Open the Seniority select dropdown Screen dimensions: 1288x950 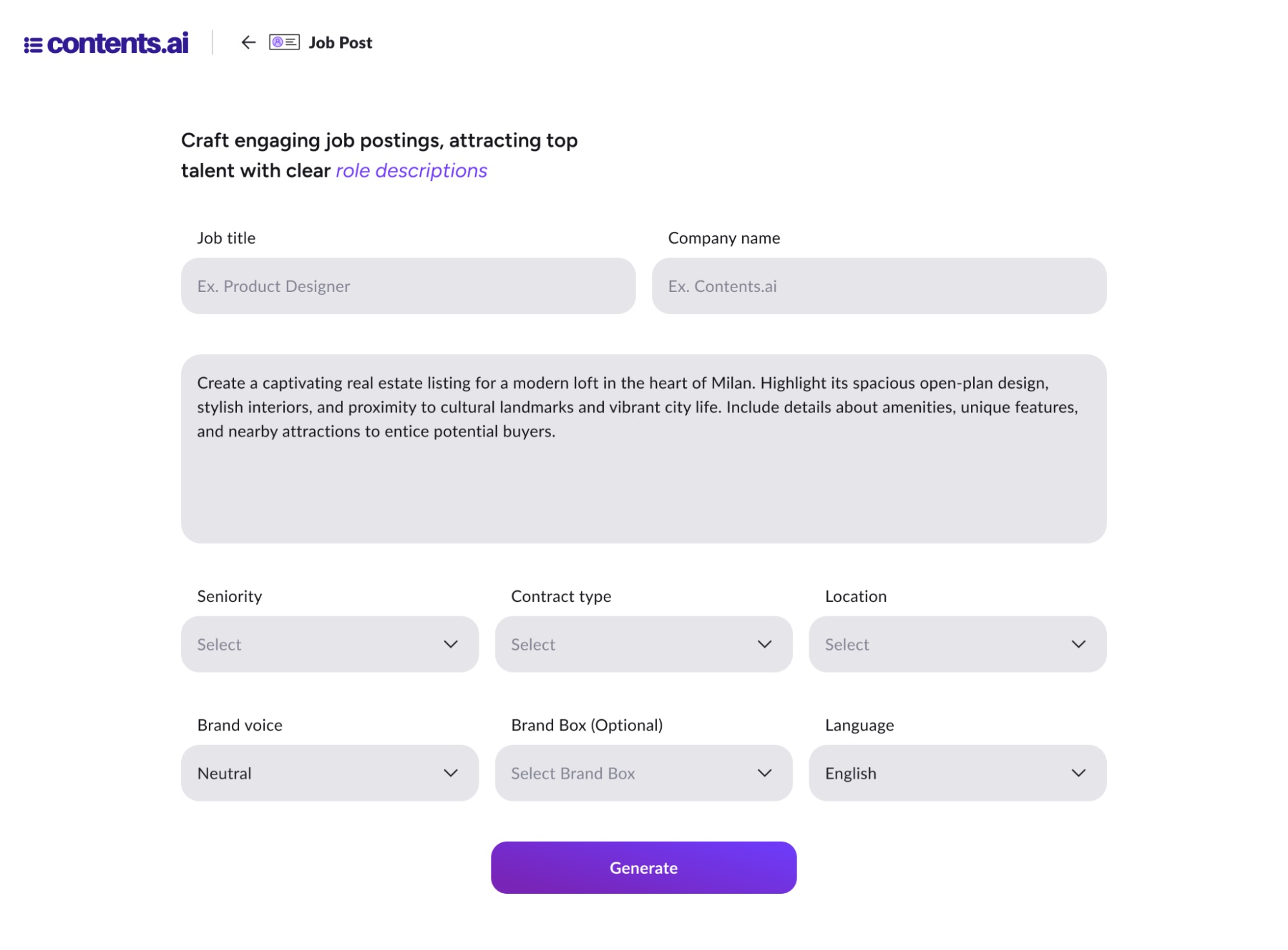click(x=329, y=645)
